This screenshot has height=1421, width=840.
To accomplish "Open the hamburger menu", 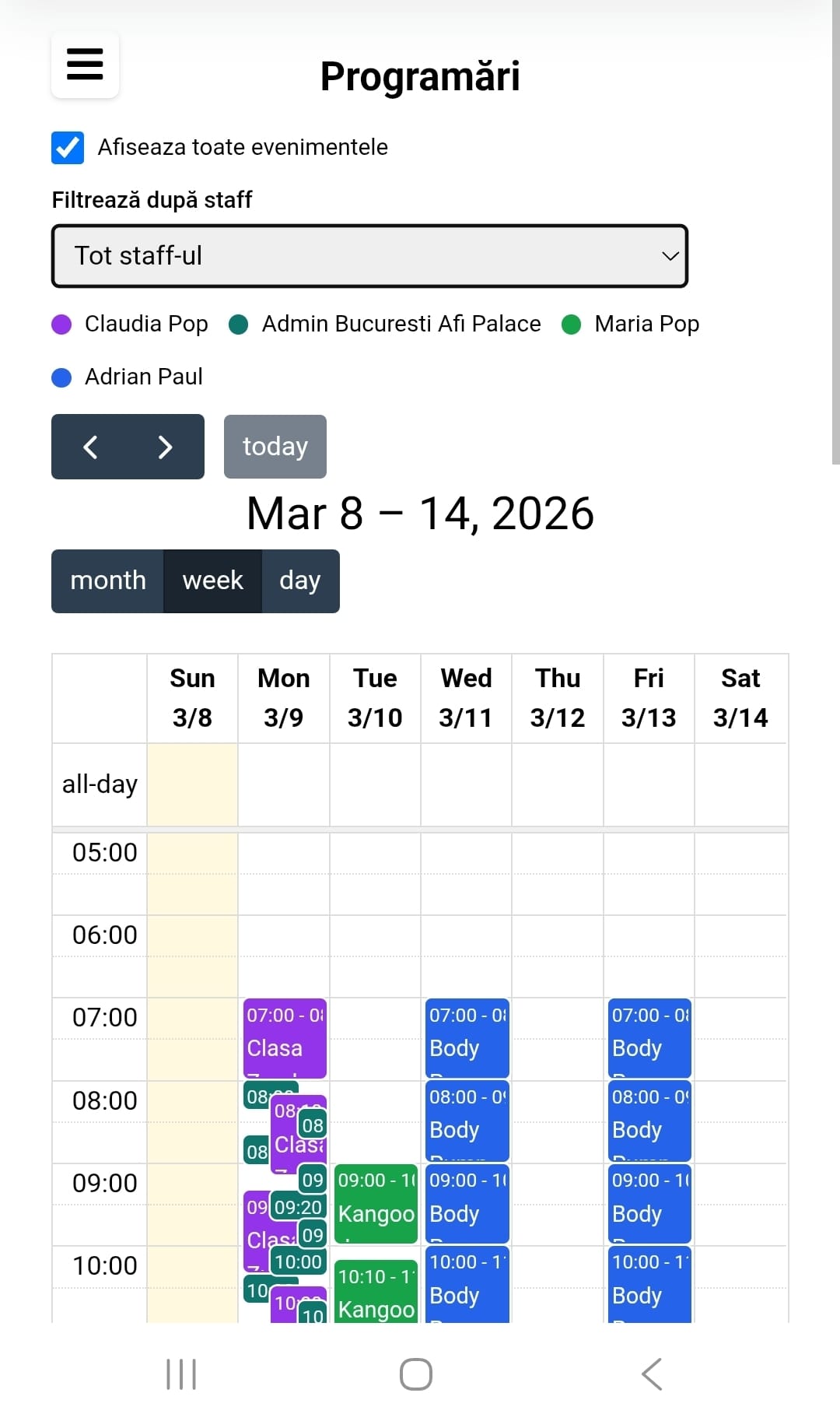I will 85,65.
